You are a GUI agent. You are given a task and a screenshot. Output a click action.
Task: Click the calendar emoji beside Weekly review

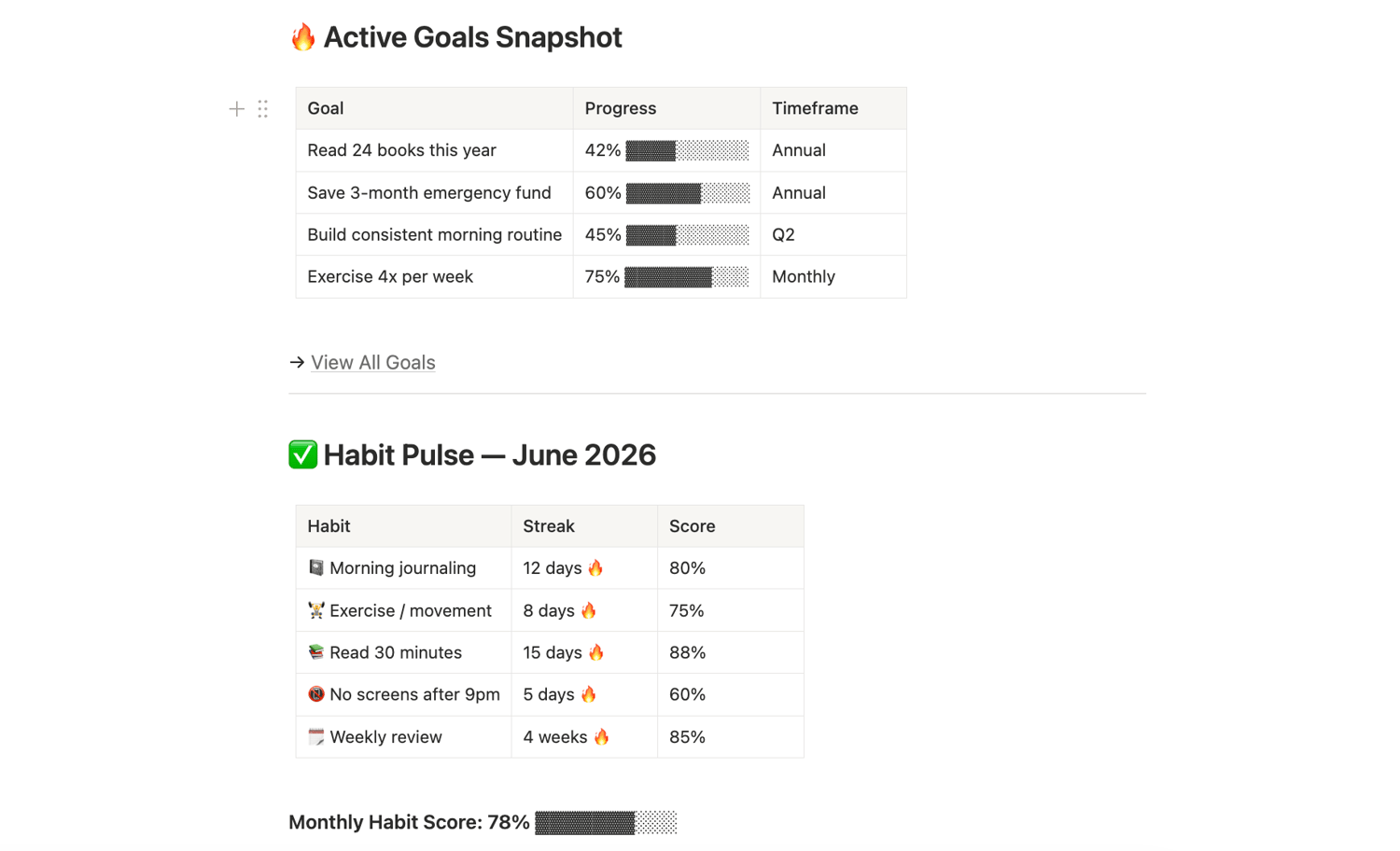click(x=316, y=737)
